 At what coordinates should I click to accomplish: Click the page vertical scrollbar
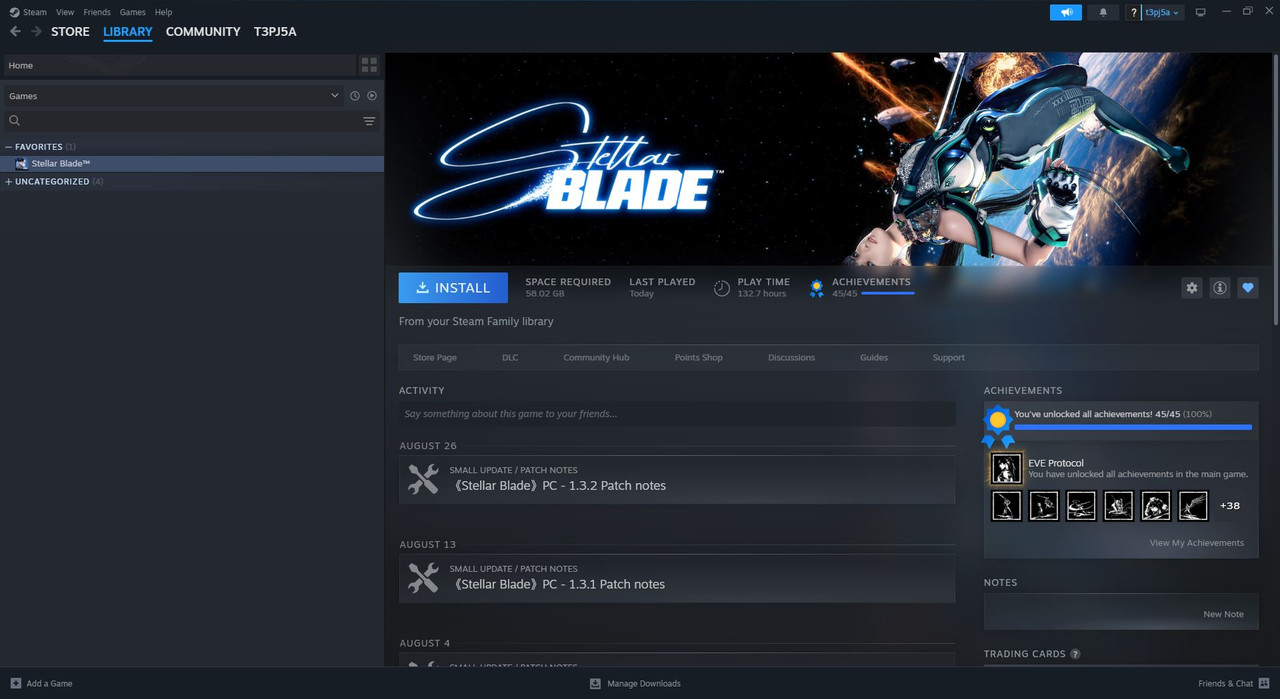[1275, 190]
